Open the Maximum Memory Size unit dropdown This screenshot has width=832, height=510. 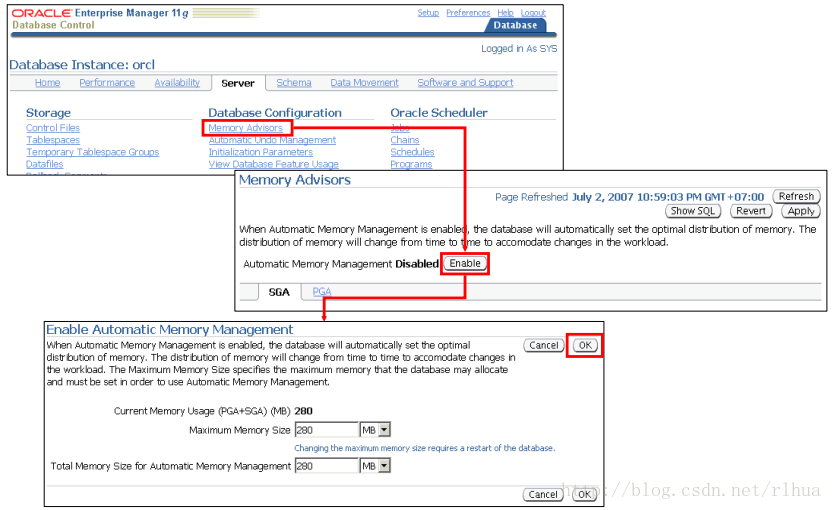tap(376, 430)
